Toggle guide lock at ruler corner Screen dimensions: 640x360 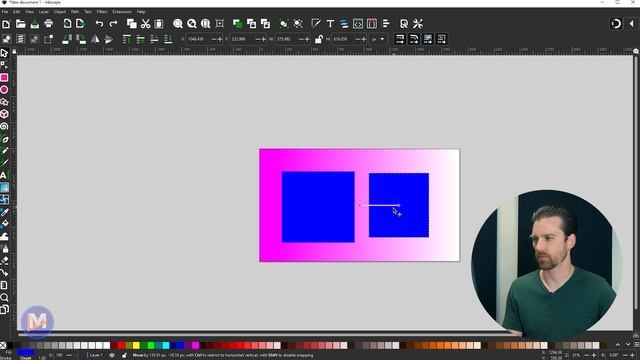point(14,51)
